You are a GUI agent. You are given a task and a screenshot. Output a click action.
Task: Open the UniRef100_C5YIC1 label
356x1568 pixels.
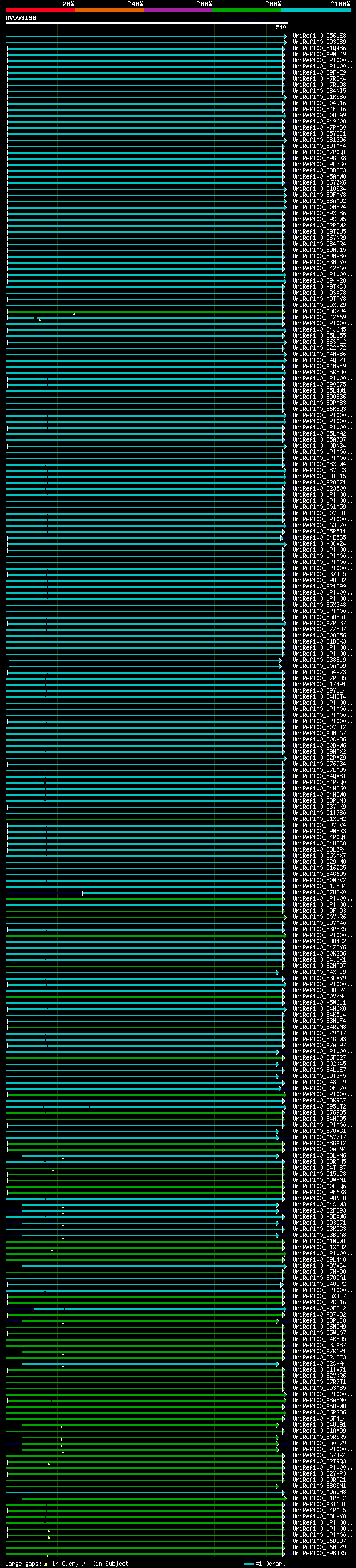pyautogui.click(x=319, y=133)
